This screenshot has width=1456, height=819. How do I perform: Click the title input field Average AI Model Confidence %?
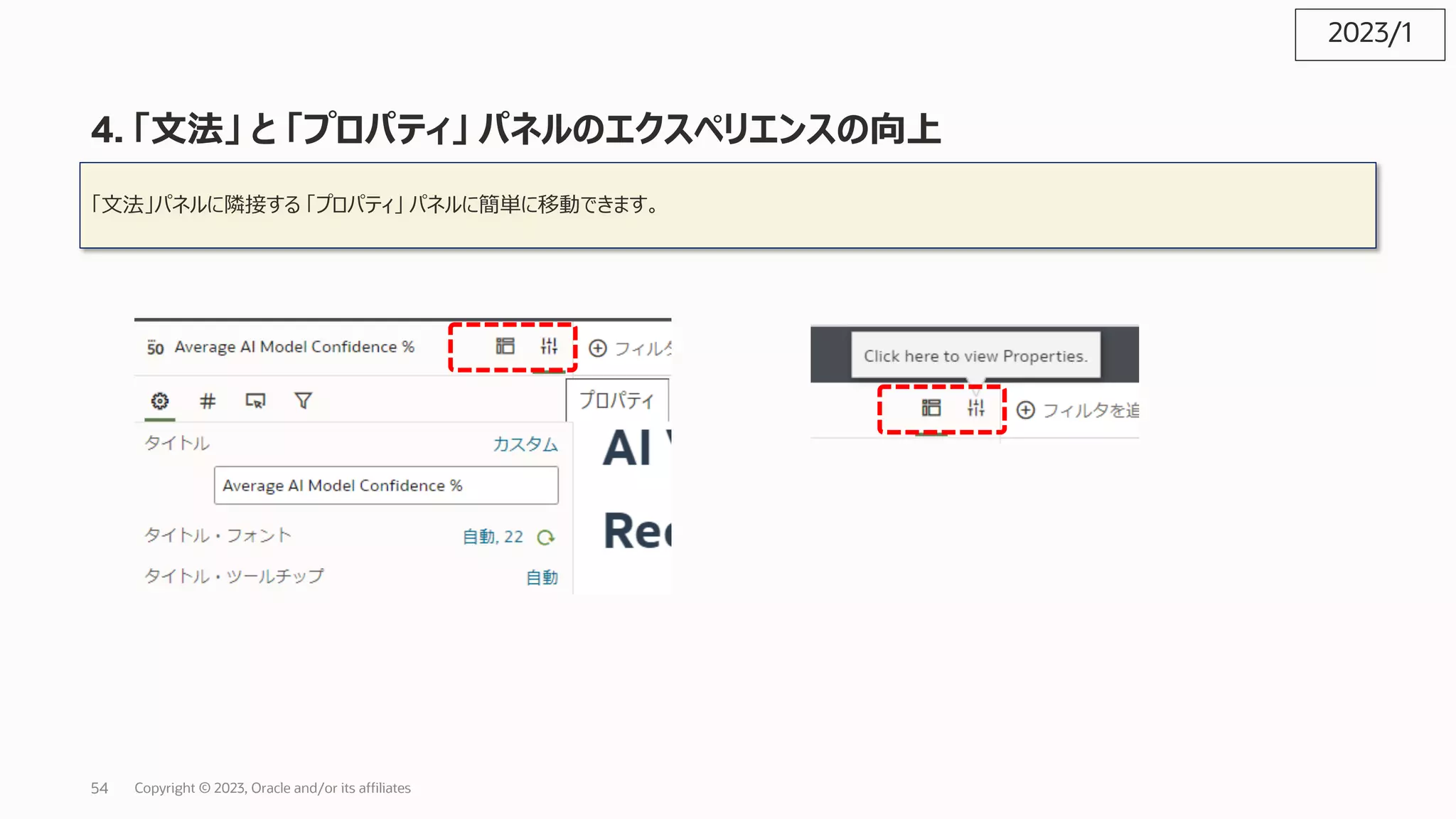click(386, 486)
